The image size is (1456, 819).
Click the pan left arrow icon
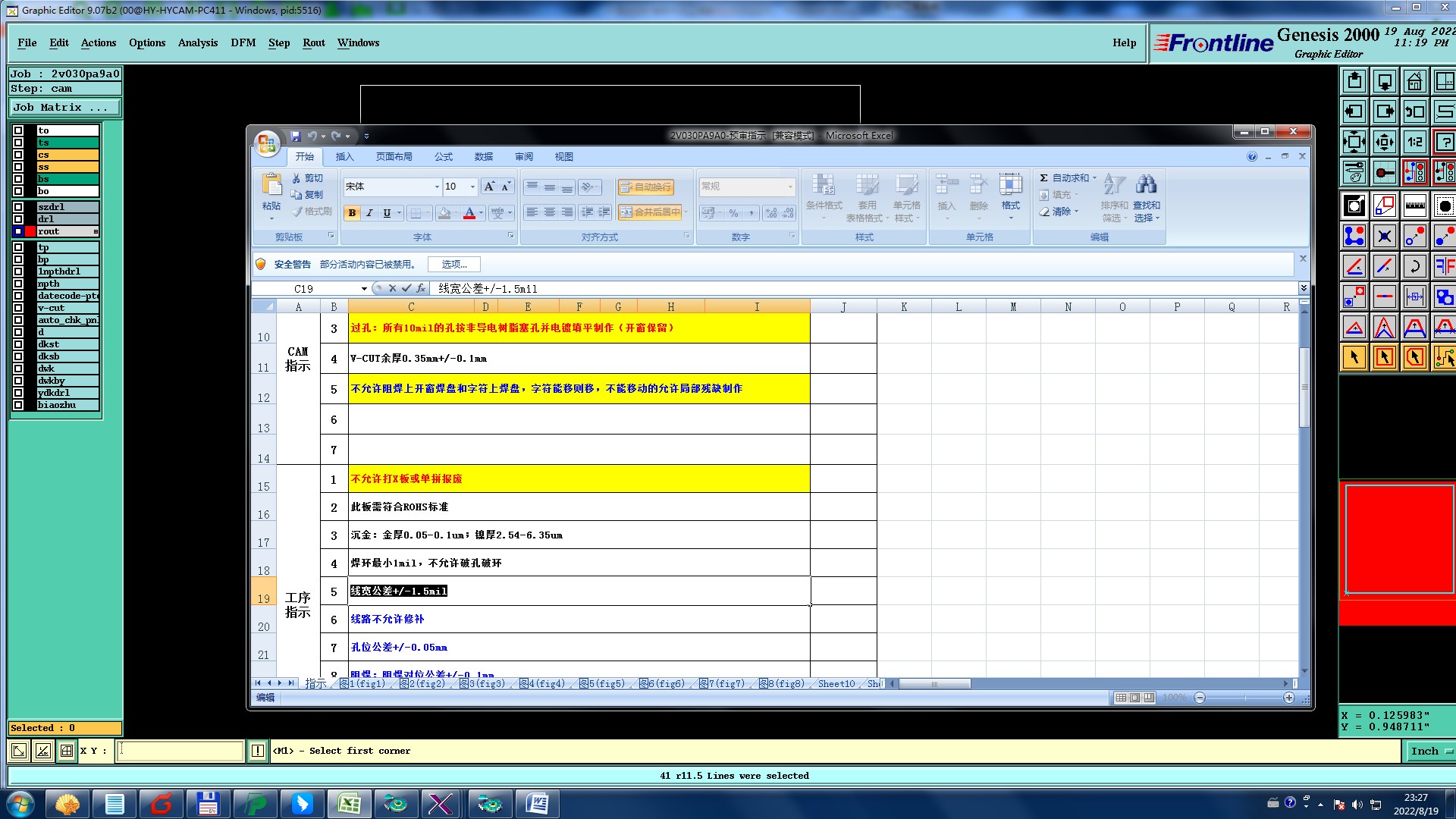point(1354,111)
